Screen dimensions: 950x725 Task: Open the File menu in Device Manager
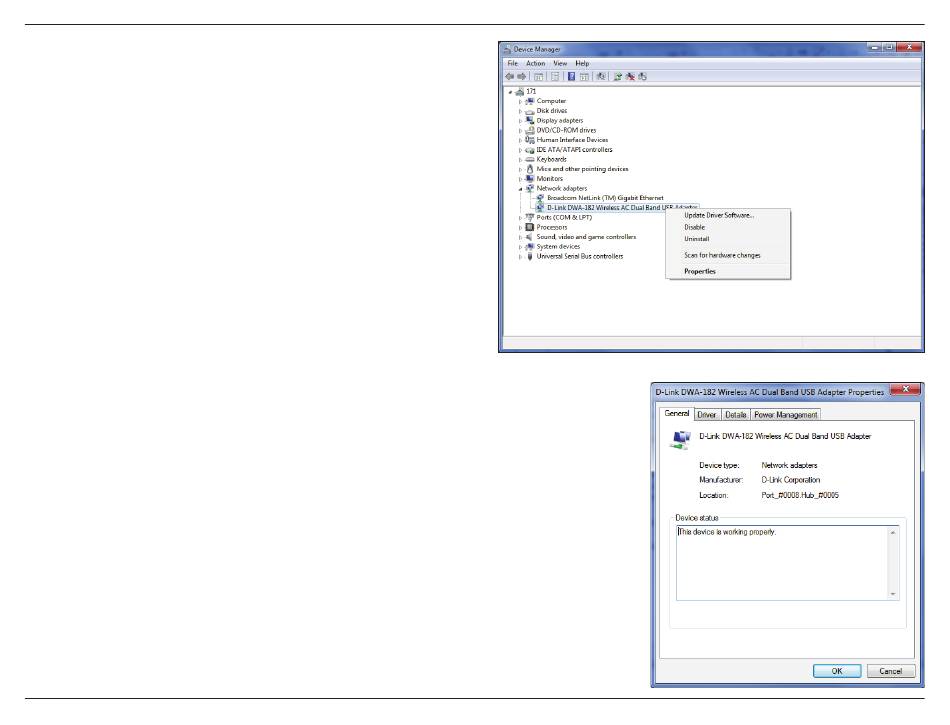point(513,64)
